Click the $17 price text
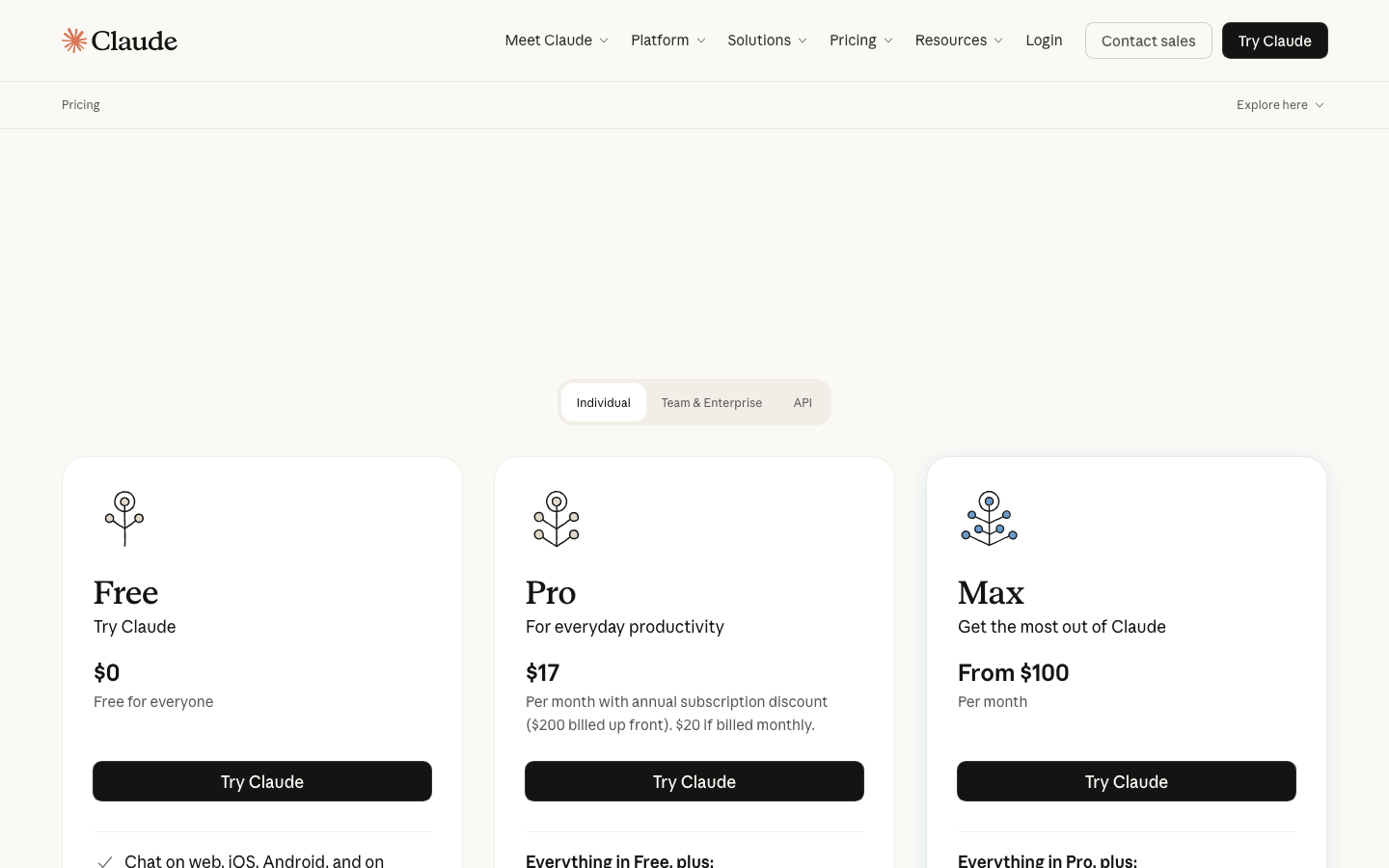The image size is (1389, 868). point(542,672)
